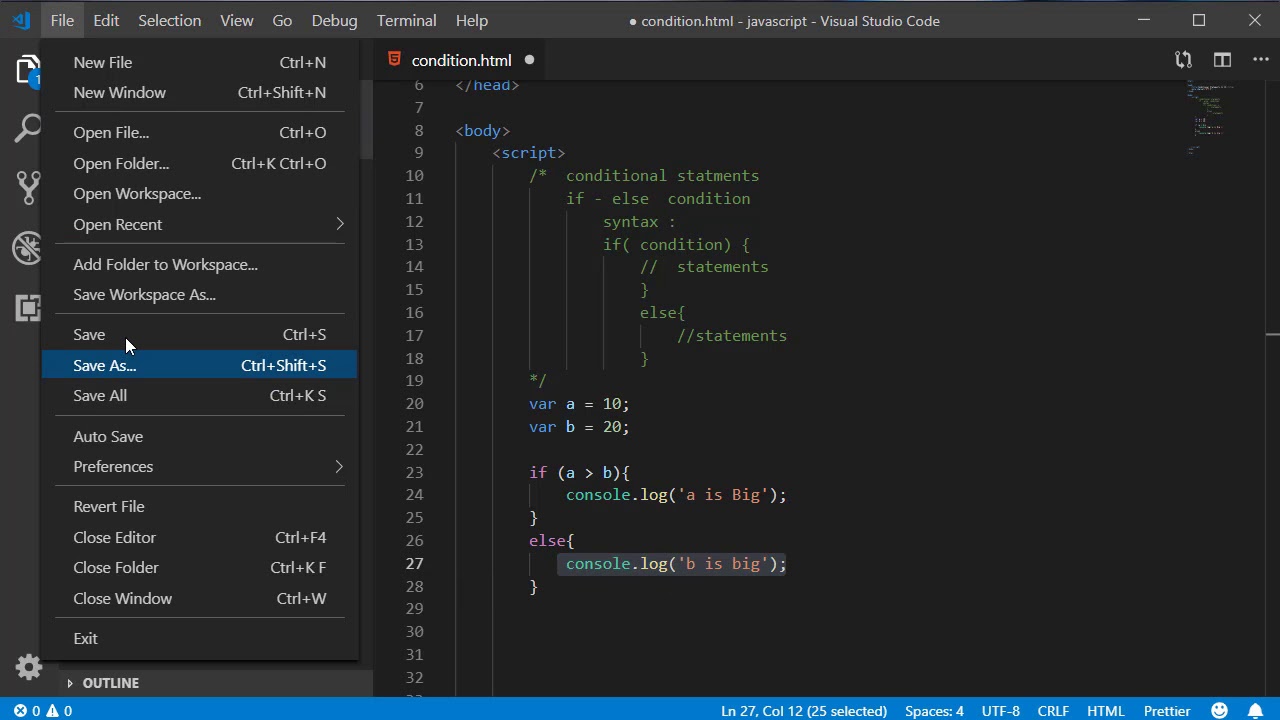Click the code minimap preview

[1210, 118]
